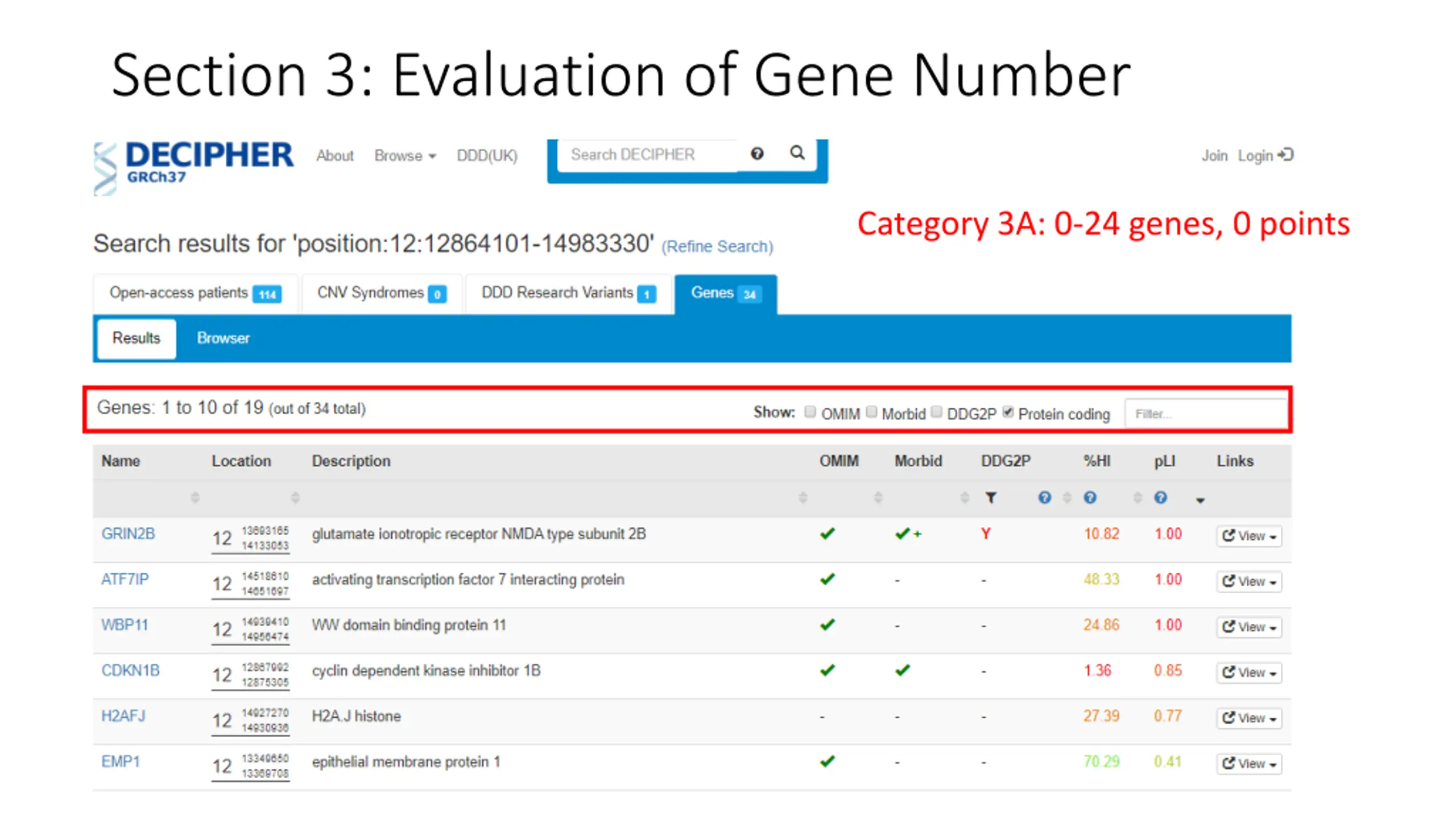Sort by OMIM column arrows
The height and width of the screenshot is (819, 1456).
pyautogui.click(x=878, y=498)
